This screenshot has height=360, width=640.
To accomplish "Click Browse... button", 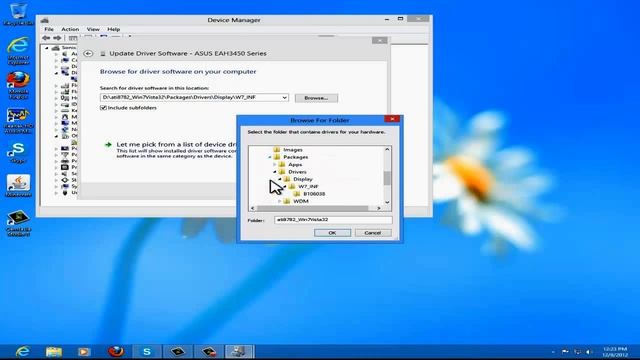I will (x=316, y=98).
